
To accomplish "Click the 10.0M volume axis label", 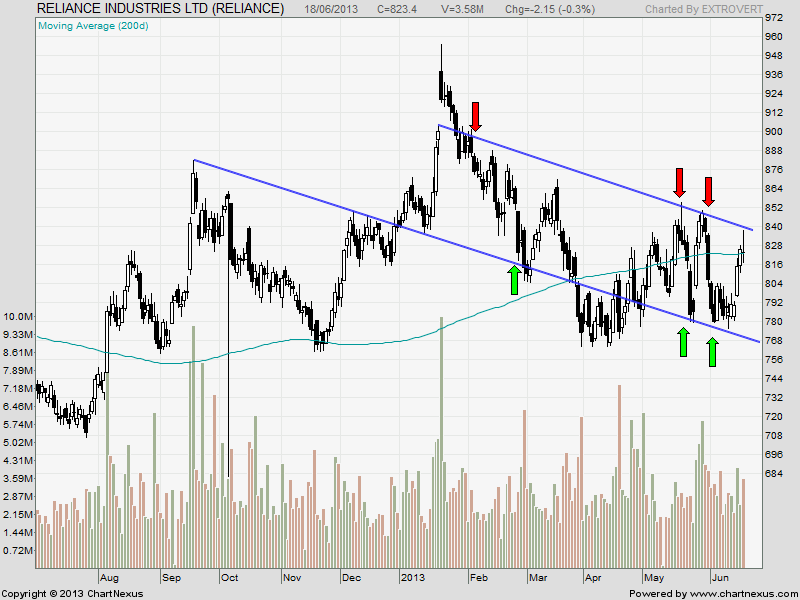I will click(x=19, y=316).
